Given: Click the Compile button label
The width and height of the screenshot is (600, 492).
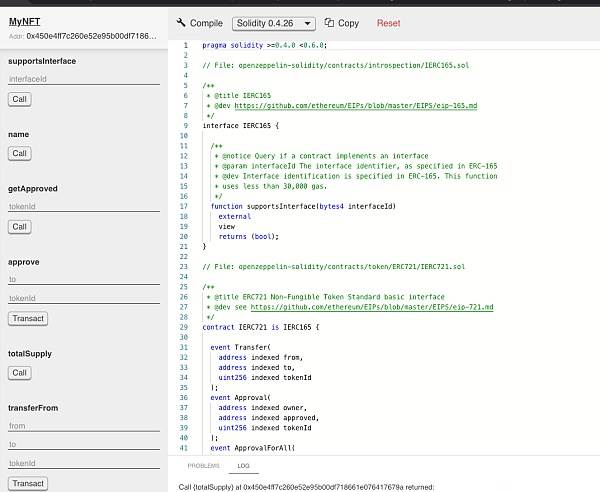Looking at the screenshot, I should point(206,23).
